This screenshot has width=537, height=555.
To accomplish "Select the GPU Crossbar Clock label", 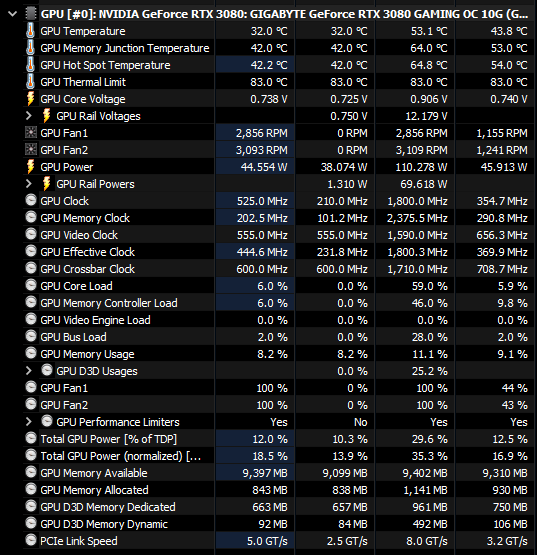I will [x=87, y=269].
